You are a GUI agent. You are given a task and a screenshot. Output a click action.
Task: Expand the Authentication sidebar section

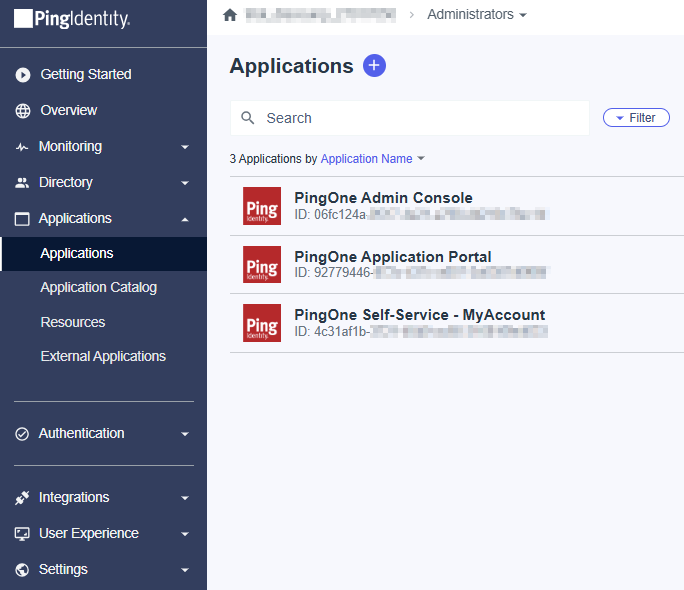[x=184, y=434]
